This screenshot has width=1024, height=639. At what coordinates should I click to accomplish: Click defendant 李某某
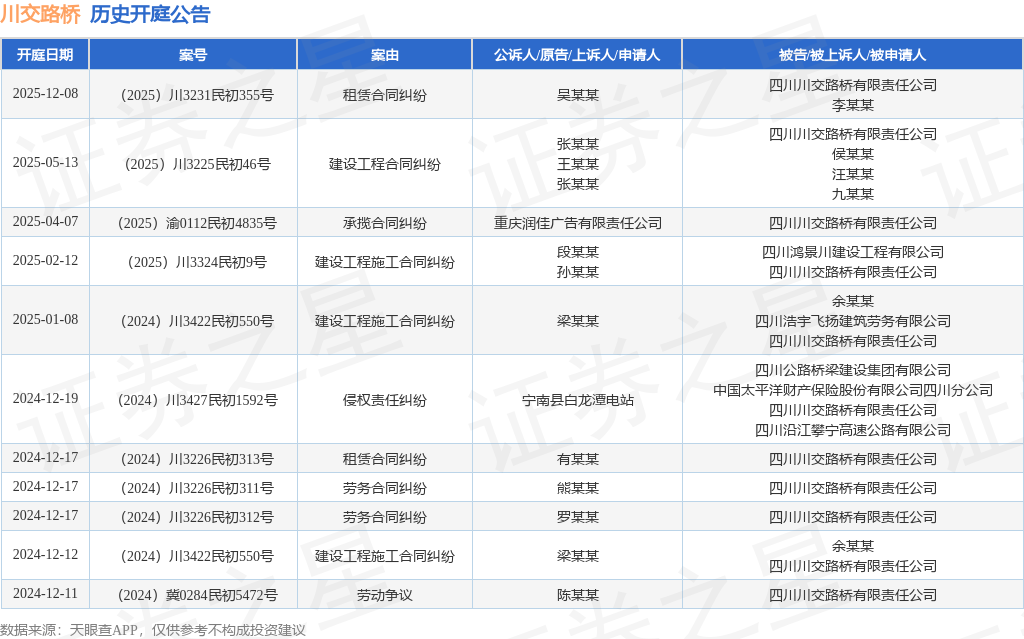click(x=852, y=105)
